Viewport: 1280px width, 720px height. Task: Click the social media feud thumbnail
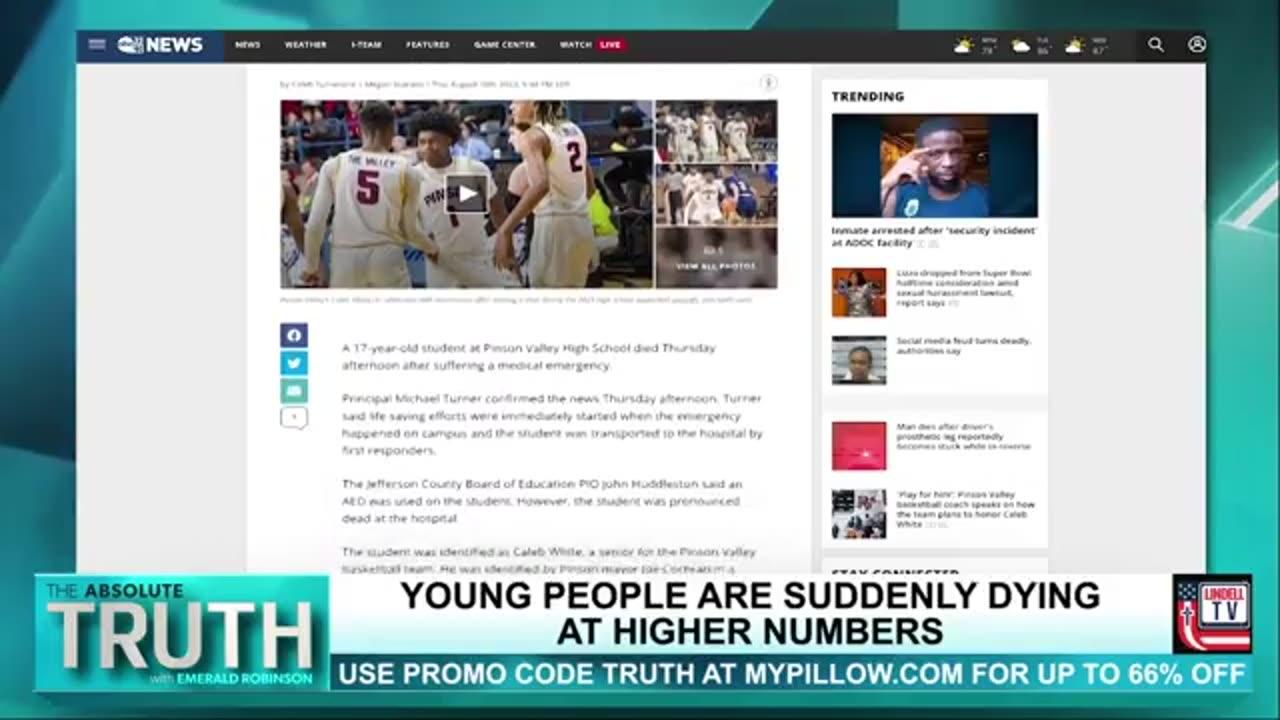[859, 360]
